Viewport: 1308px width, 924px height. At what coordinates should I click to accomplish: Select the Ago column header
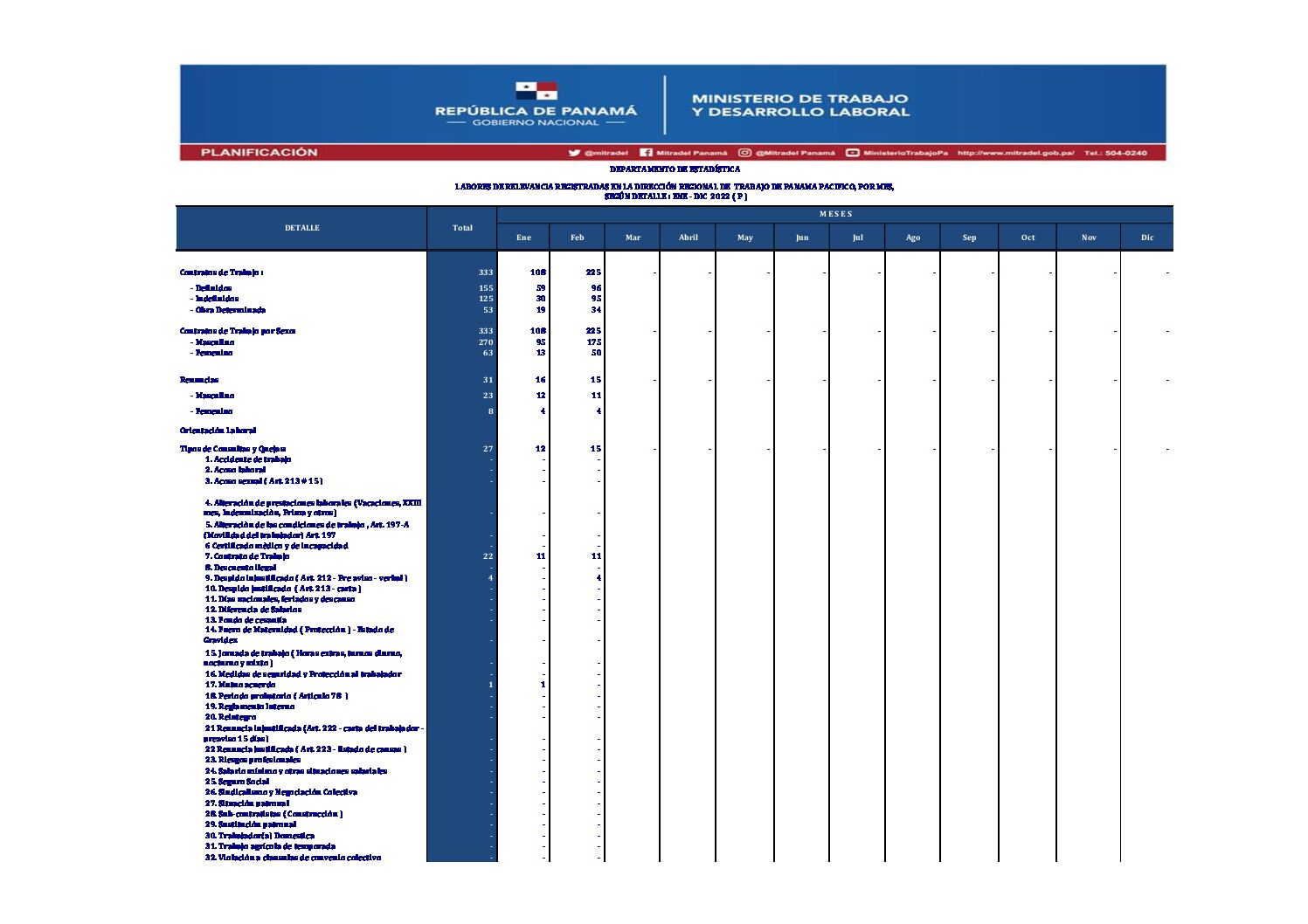(x=913, y=238)
